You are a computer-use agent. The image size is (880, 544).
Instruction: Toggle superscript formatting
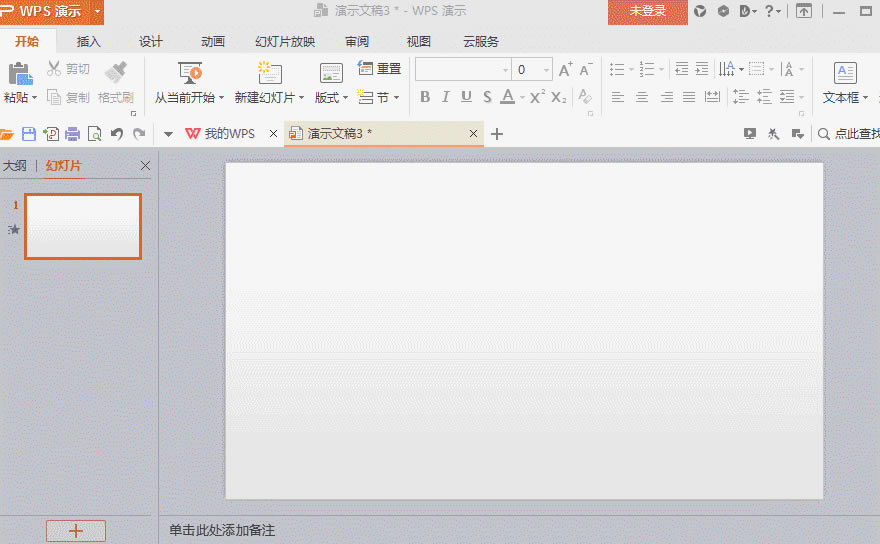(x=537, y=97)
